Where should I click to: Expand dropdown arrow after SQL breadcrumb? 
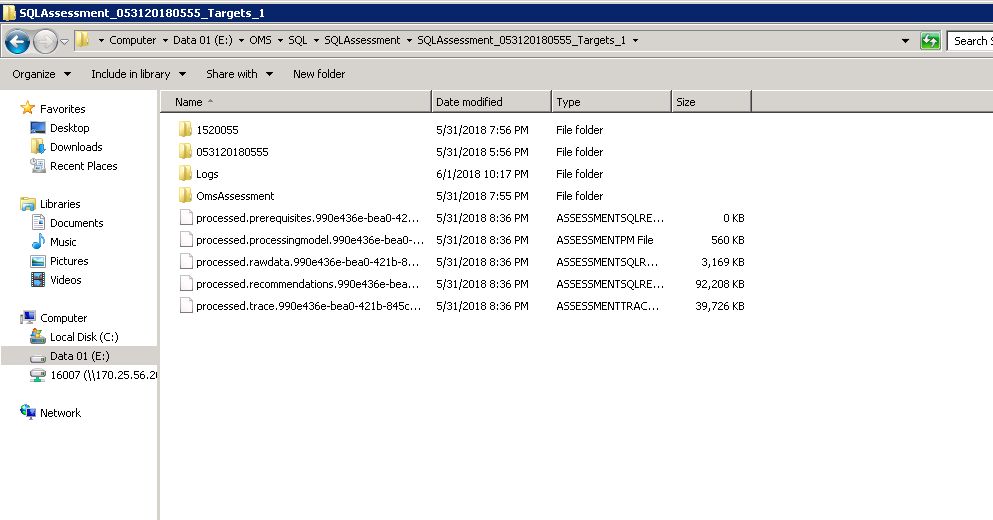[315, 41]
